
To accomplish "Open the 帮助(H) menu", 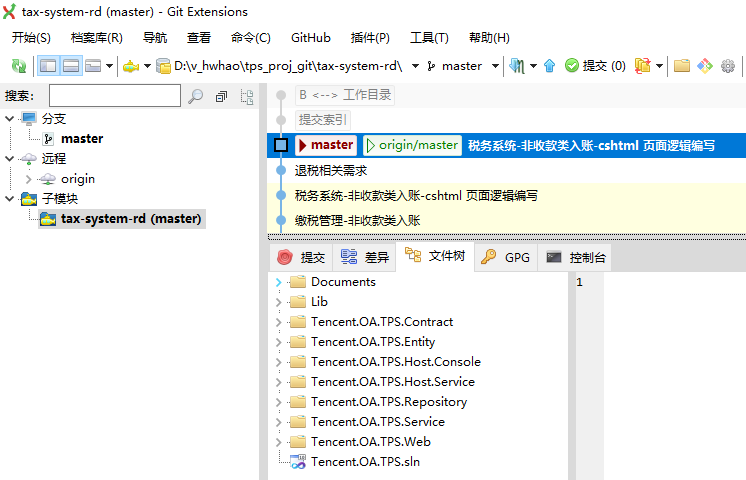I will click(489, 38).
